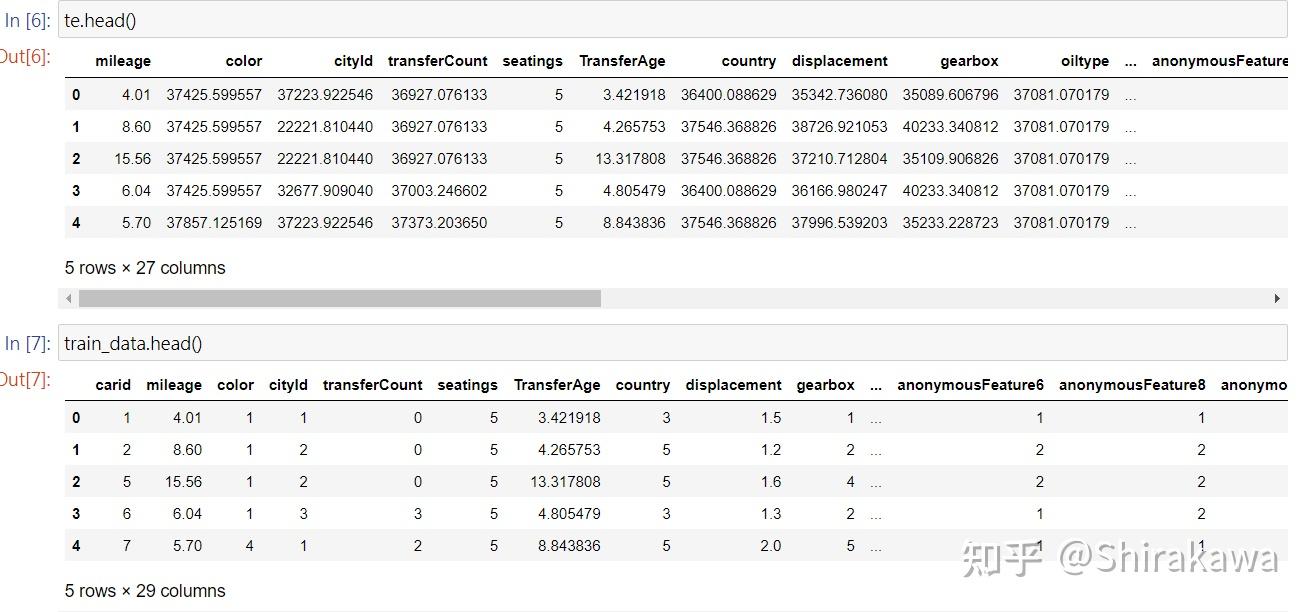
Task: Select the In [6] cell prompt
Action: pos(26,20)
